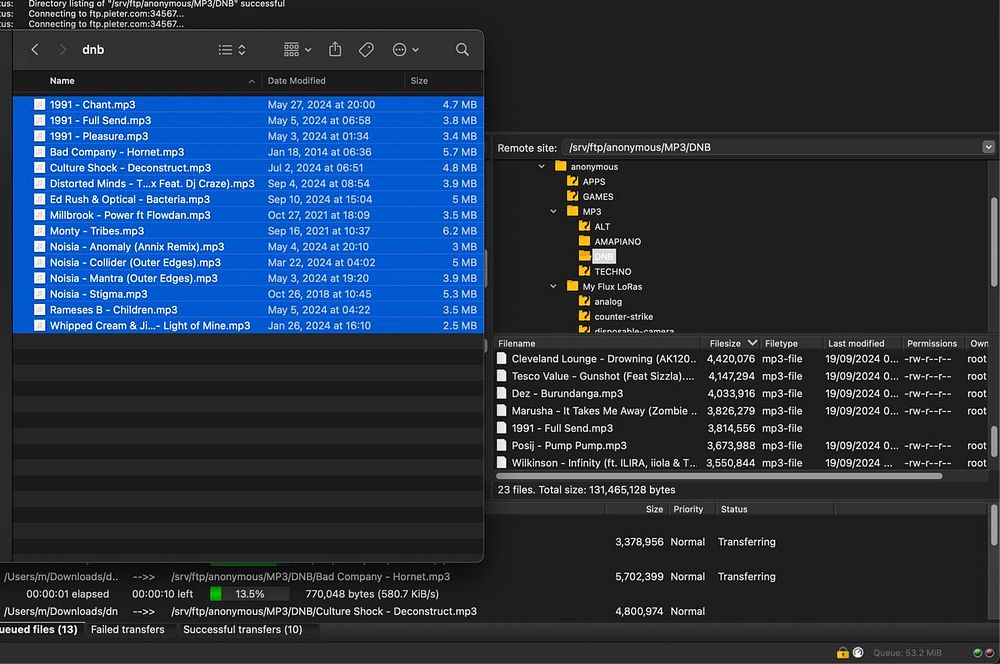The image size is (1000, 664).
Task: Switch Finder list view selector
Action: (231, 50)
